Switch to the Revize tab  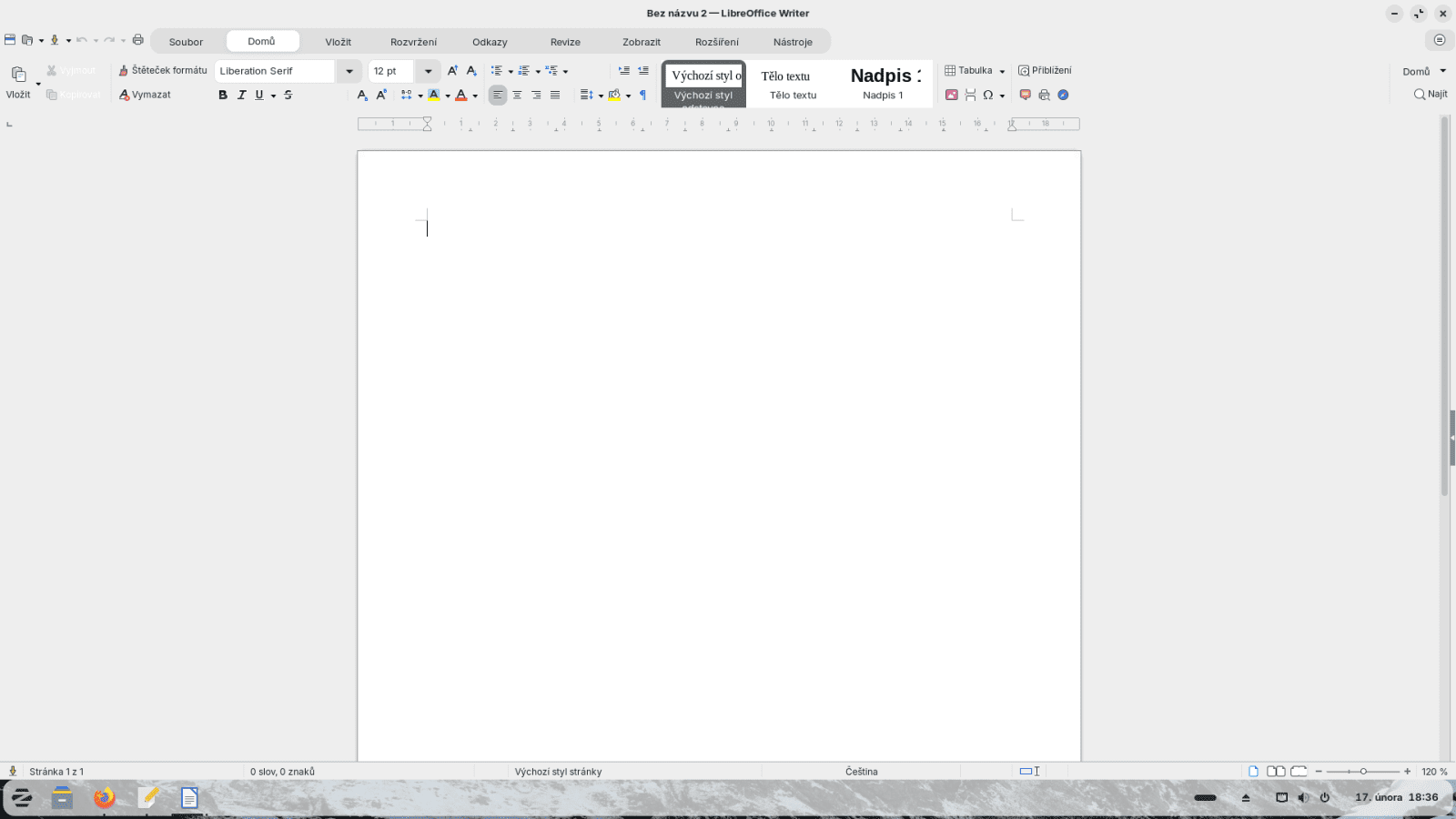(565, 42)
